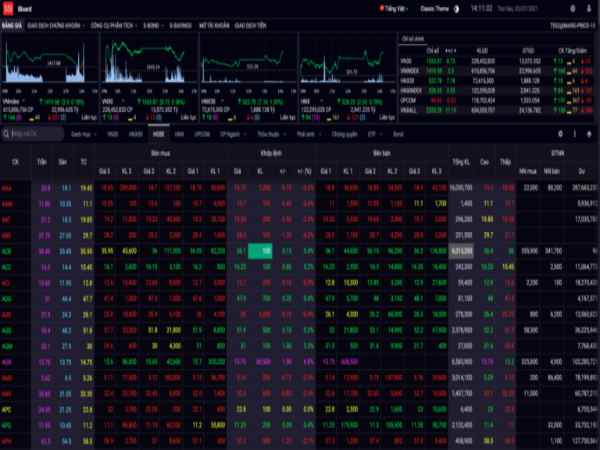Select the VN30 filter tab
Viewport: 600px width, 450px height.
112,132
